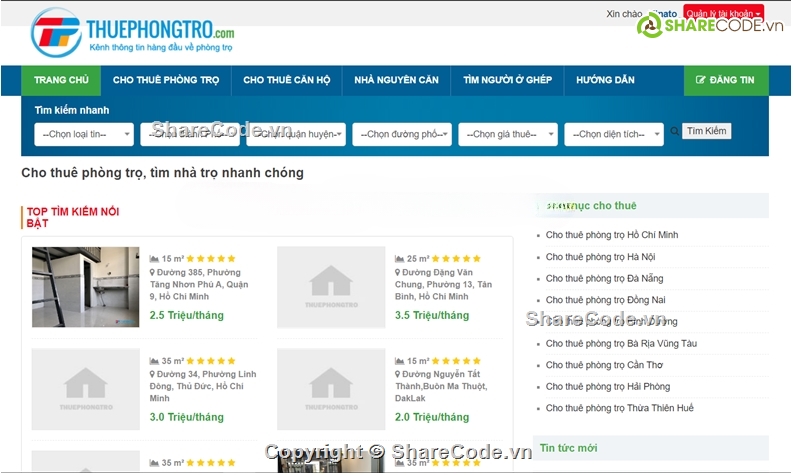Open the Nhà nguyên căn menu
Screen dimensions: 795x475
click(x=396, y=80)
